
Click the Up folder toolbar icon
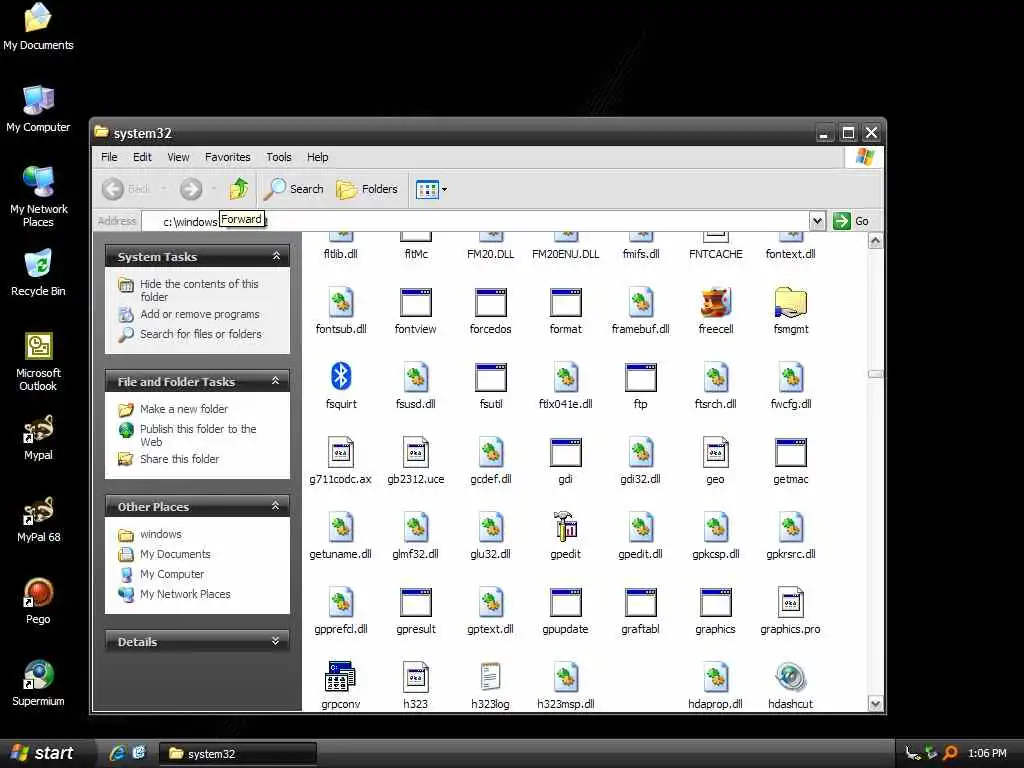tap(238, 189)
